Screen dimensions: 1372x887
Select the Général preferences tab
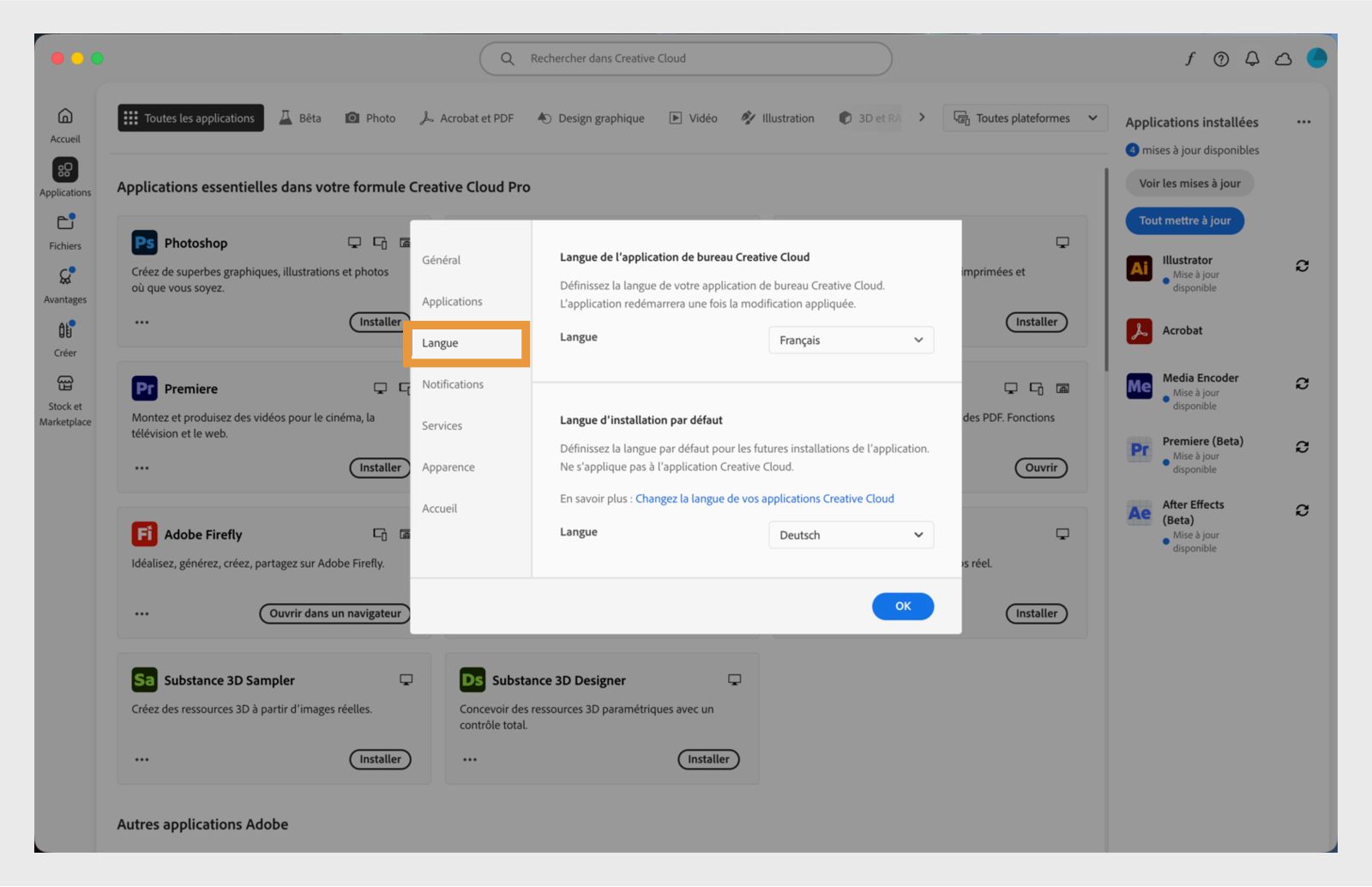441,260
